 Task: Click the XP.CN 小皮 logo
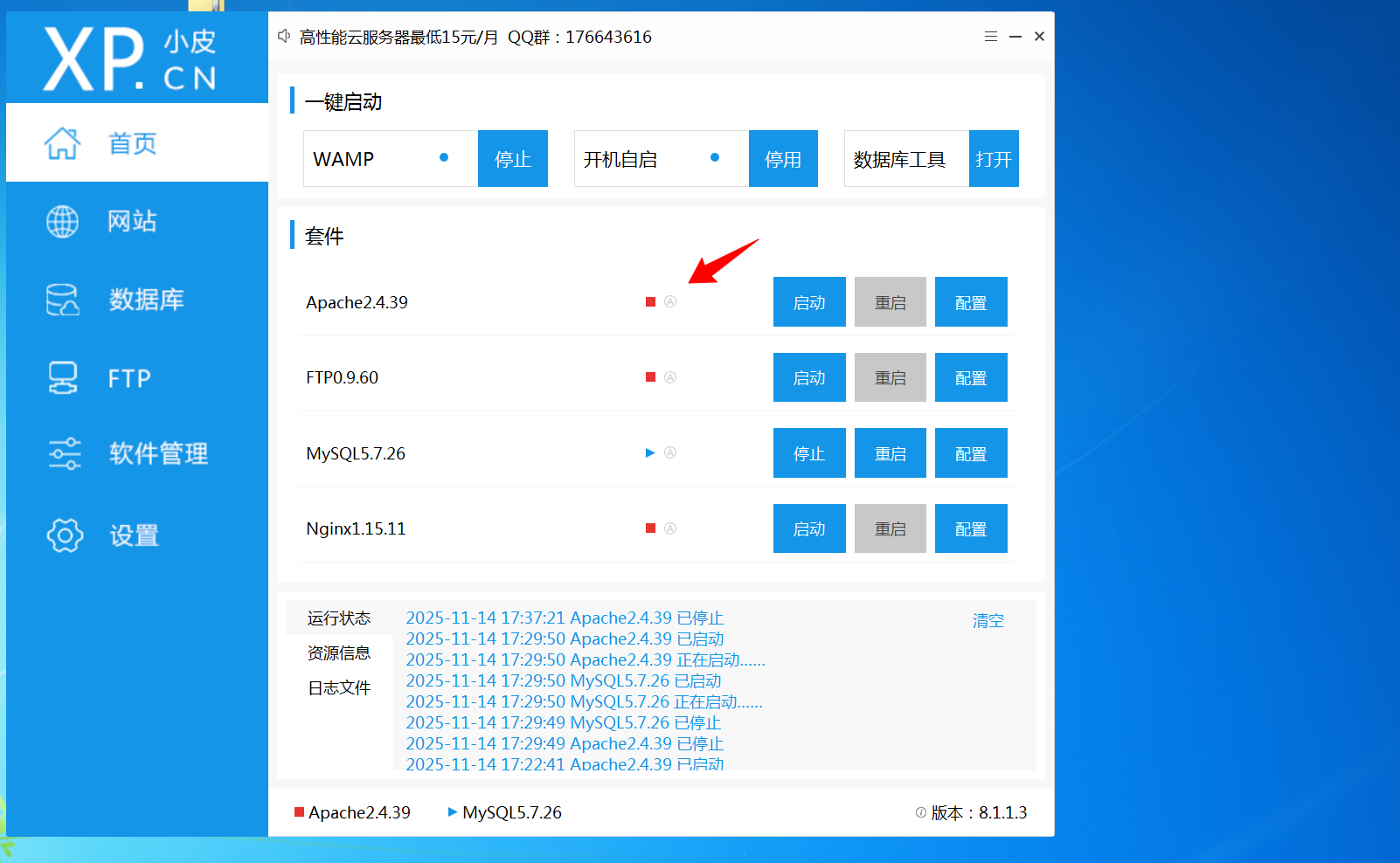[130, 58]
